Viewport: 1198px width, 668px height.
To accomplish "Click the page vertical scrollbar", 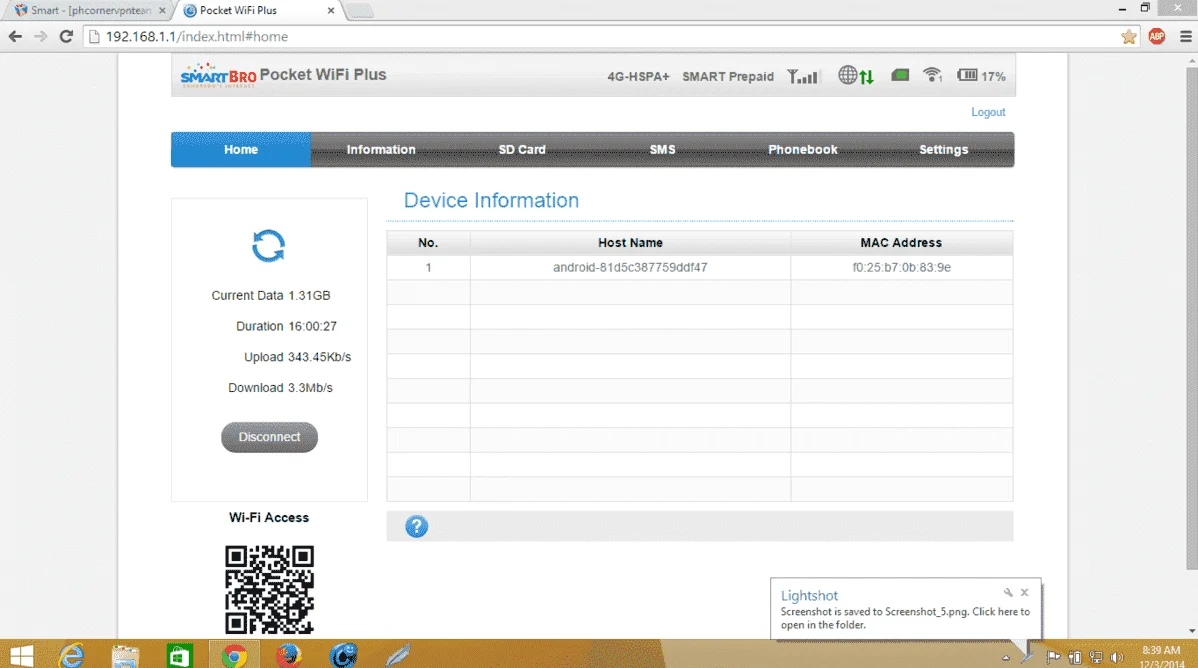I will 1191,317.
